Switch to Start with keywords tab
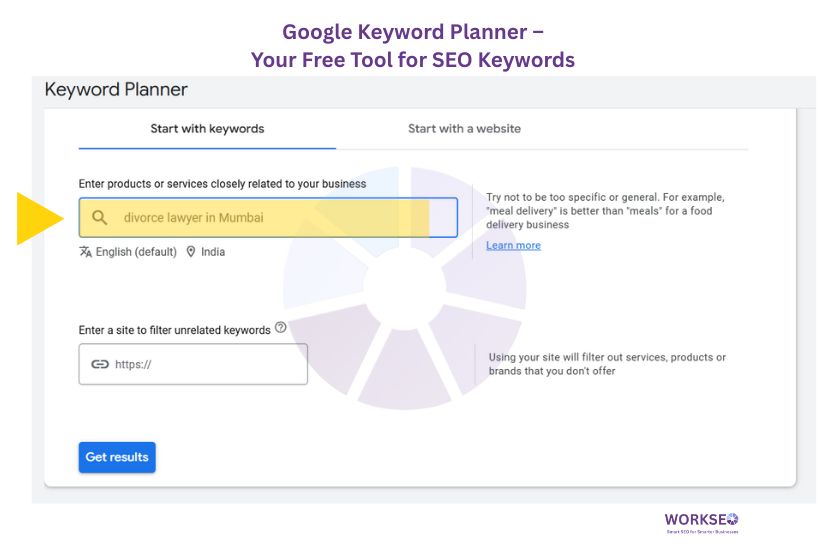 [x=207, y=129]
